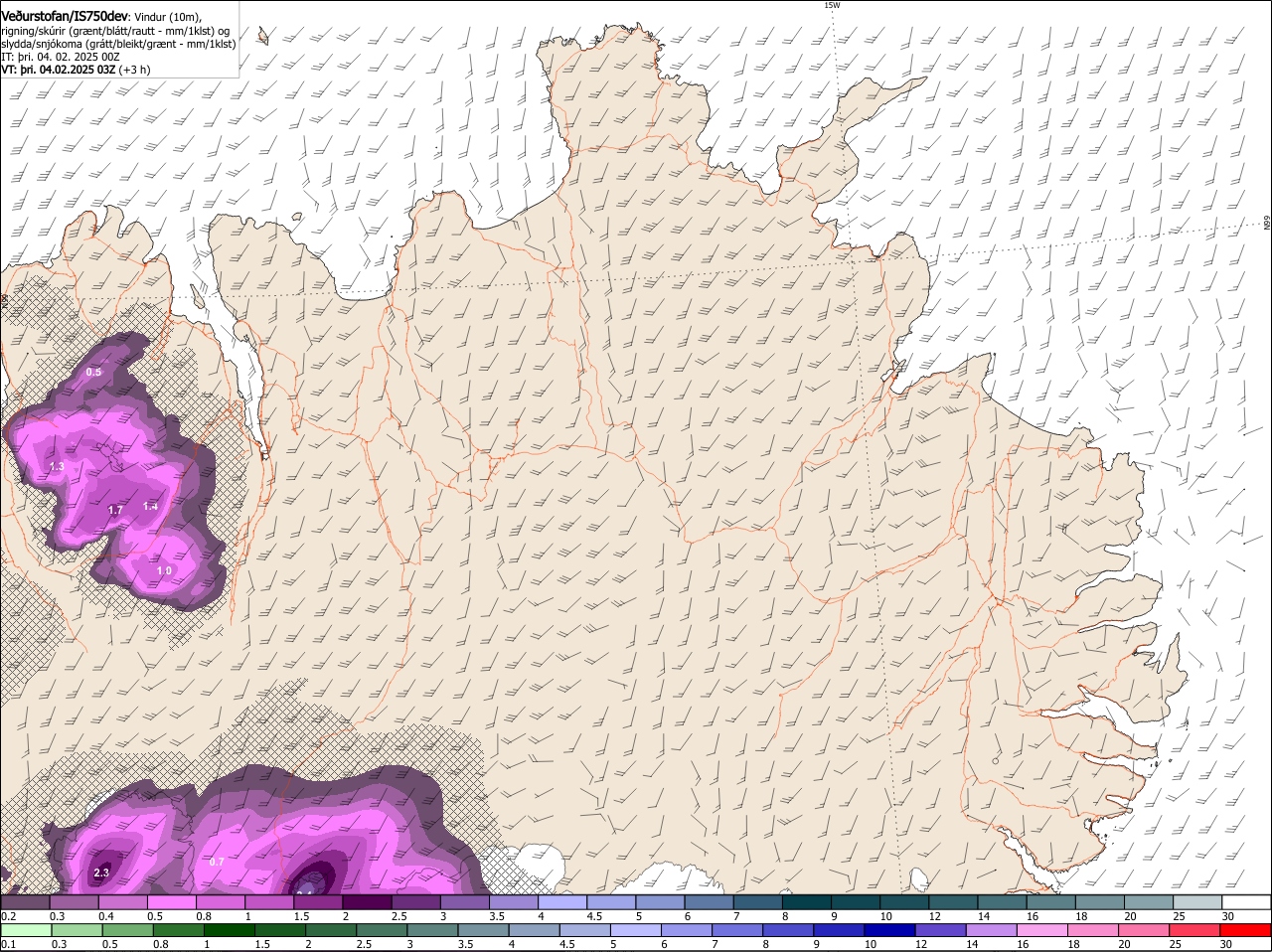Pick the lavender rain swatch at 14
1272x952 pixels.
coord(991,931)
